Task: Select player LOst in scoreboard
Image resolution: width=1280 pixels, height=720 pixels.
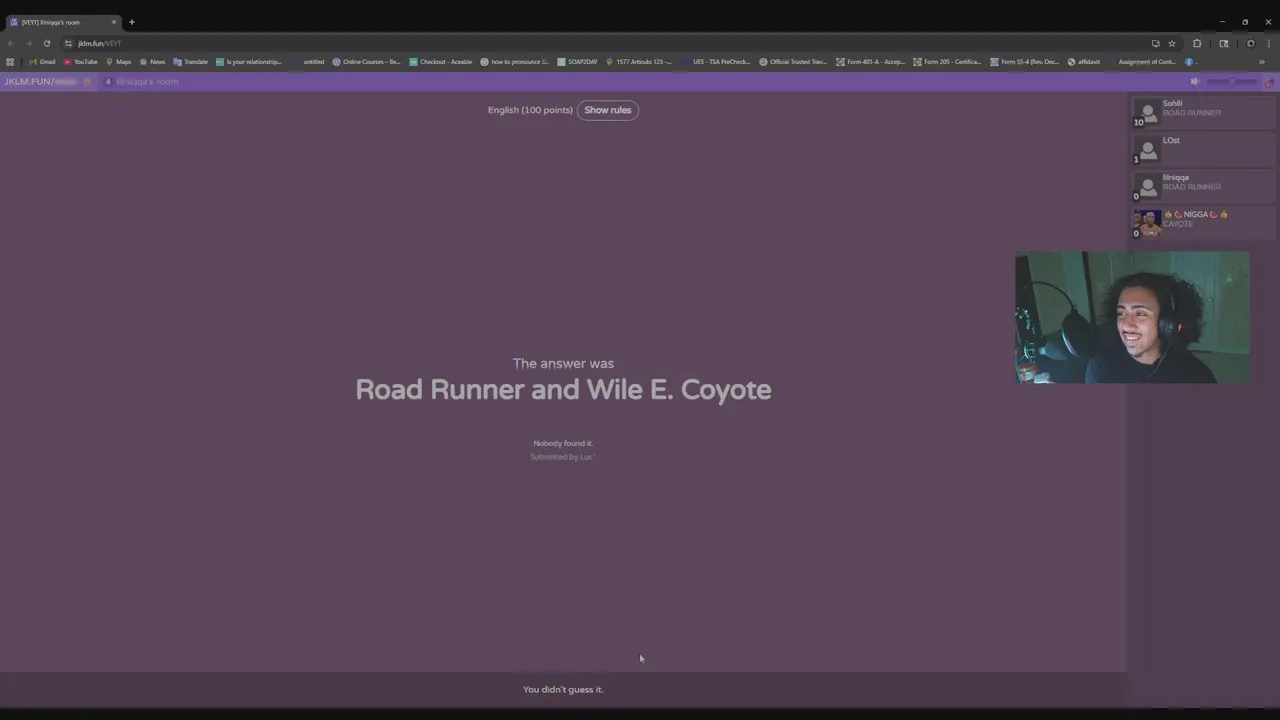Action: click(1203, 149)
